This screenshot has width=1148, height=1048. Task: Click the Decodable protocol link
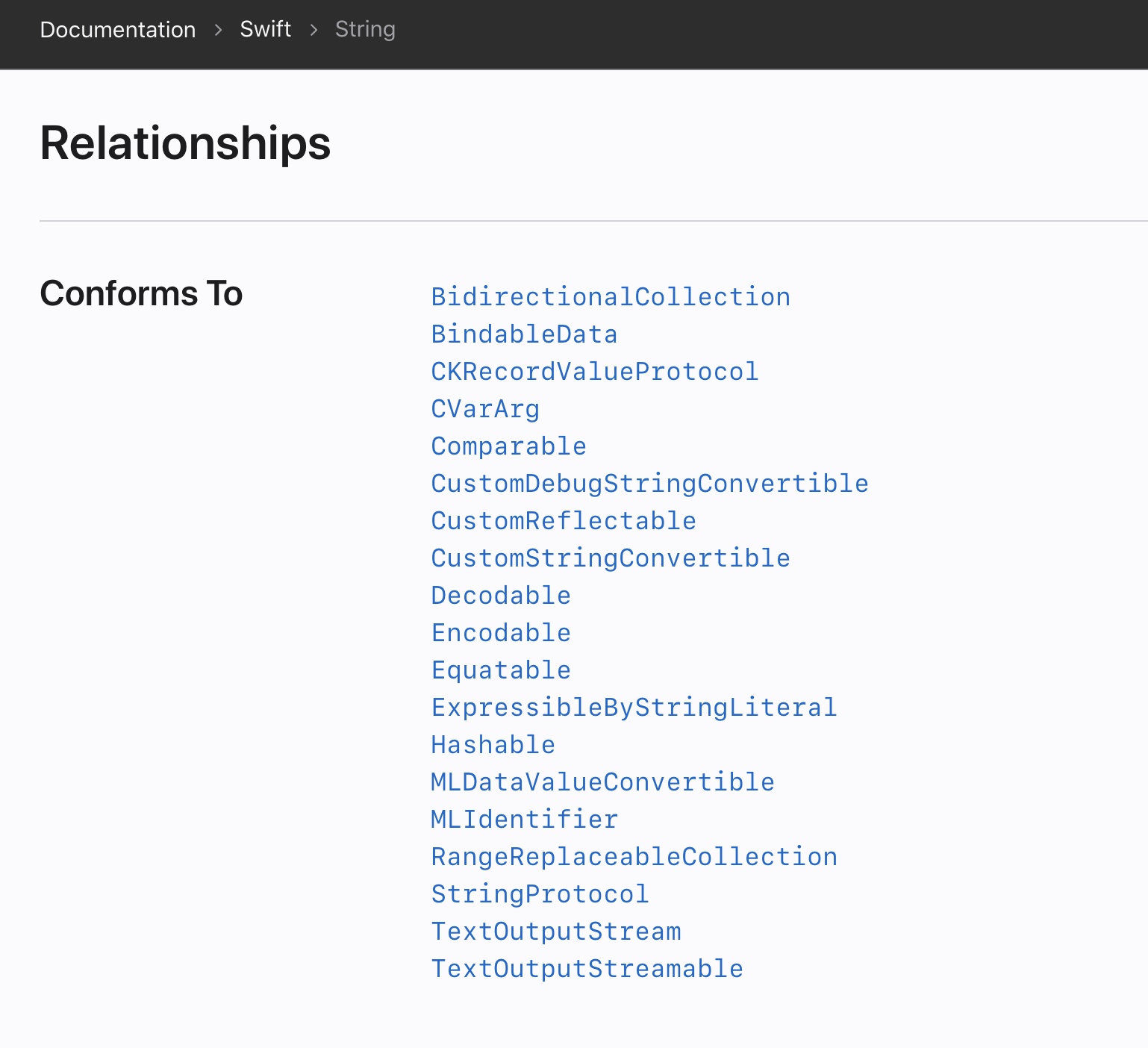[x=501, y=596]
